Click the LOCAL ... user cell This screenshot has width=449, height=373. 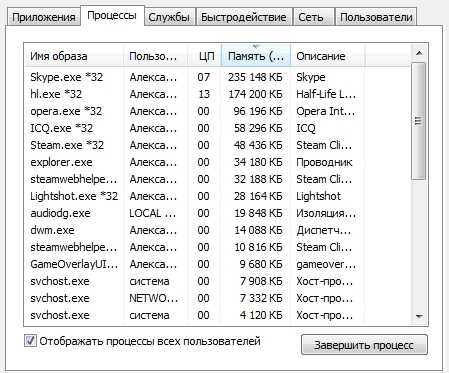click(x=153, y=213)
